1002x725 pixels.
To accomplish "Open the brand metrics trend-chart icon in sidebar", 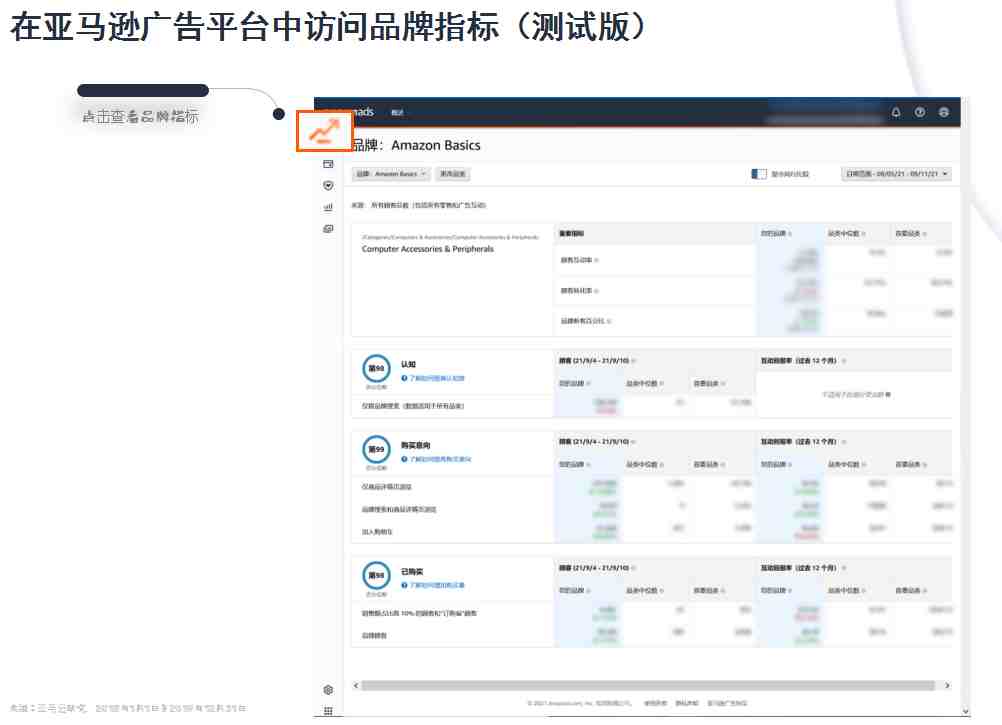I will point(325,131).
